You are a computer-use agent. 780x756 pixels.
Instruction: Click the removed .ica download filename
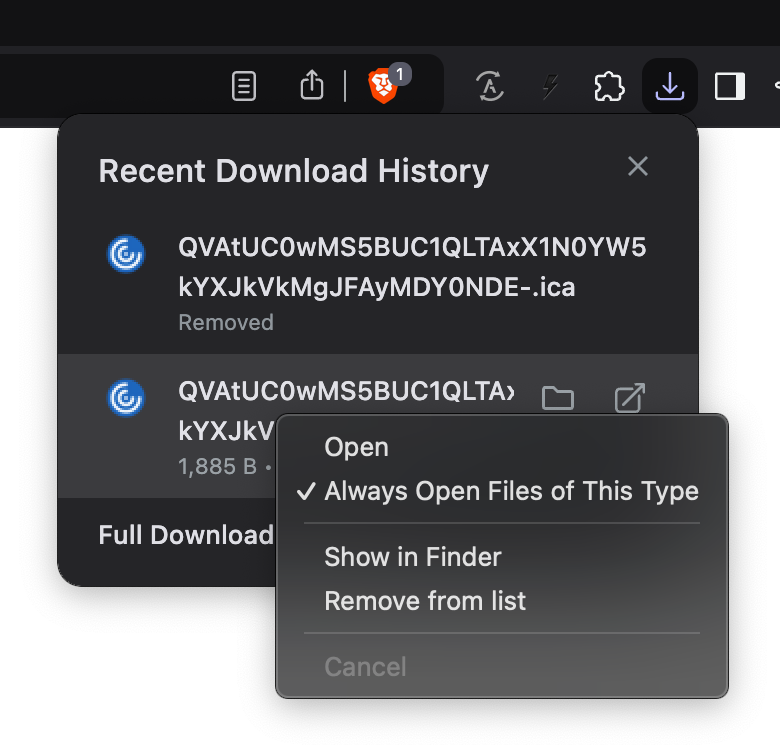tap(412, 267)
